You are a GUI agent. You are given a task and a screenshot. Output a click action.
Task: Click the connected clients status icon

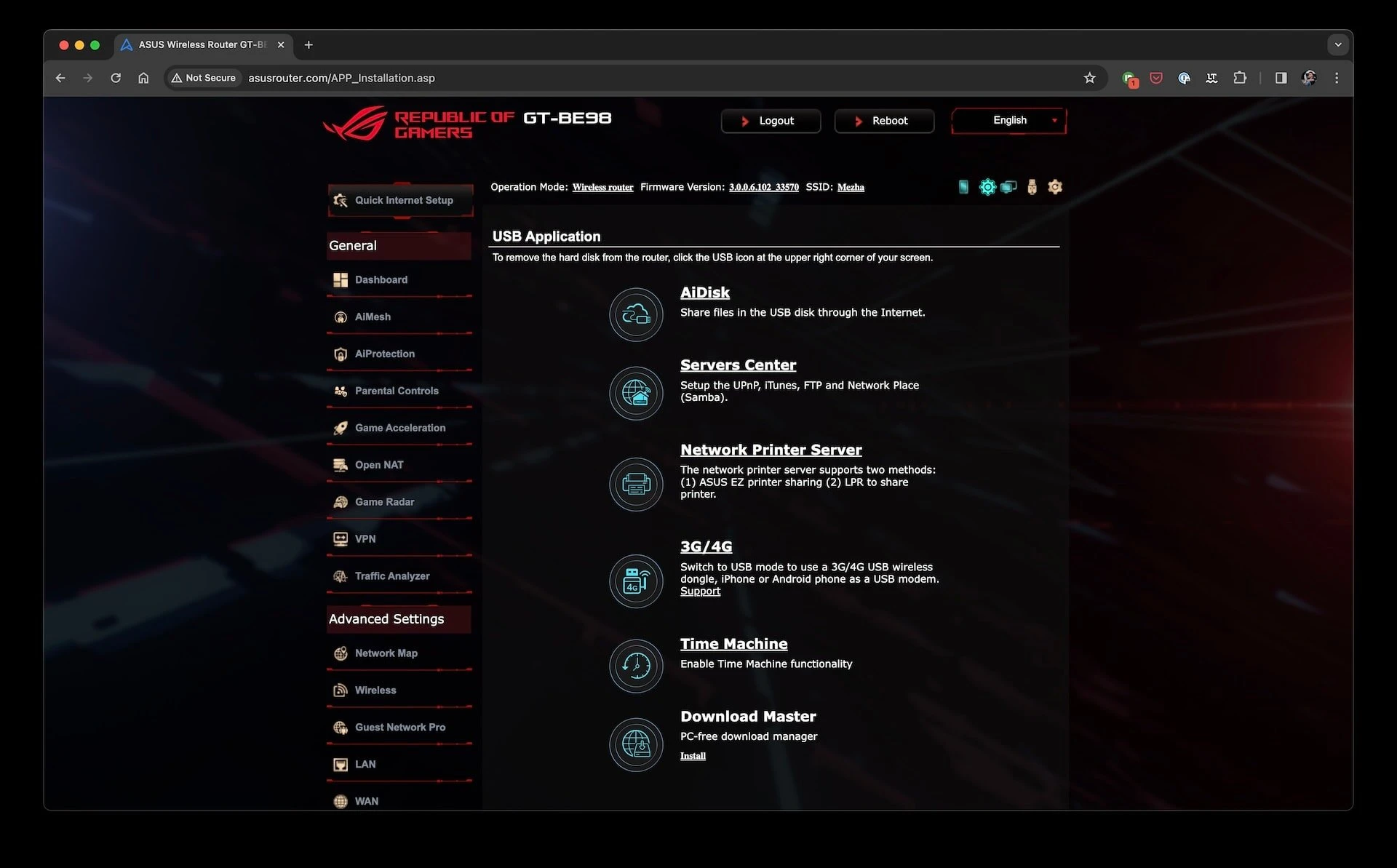[1008, 187]
